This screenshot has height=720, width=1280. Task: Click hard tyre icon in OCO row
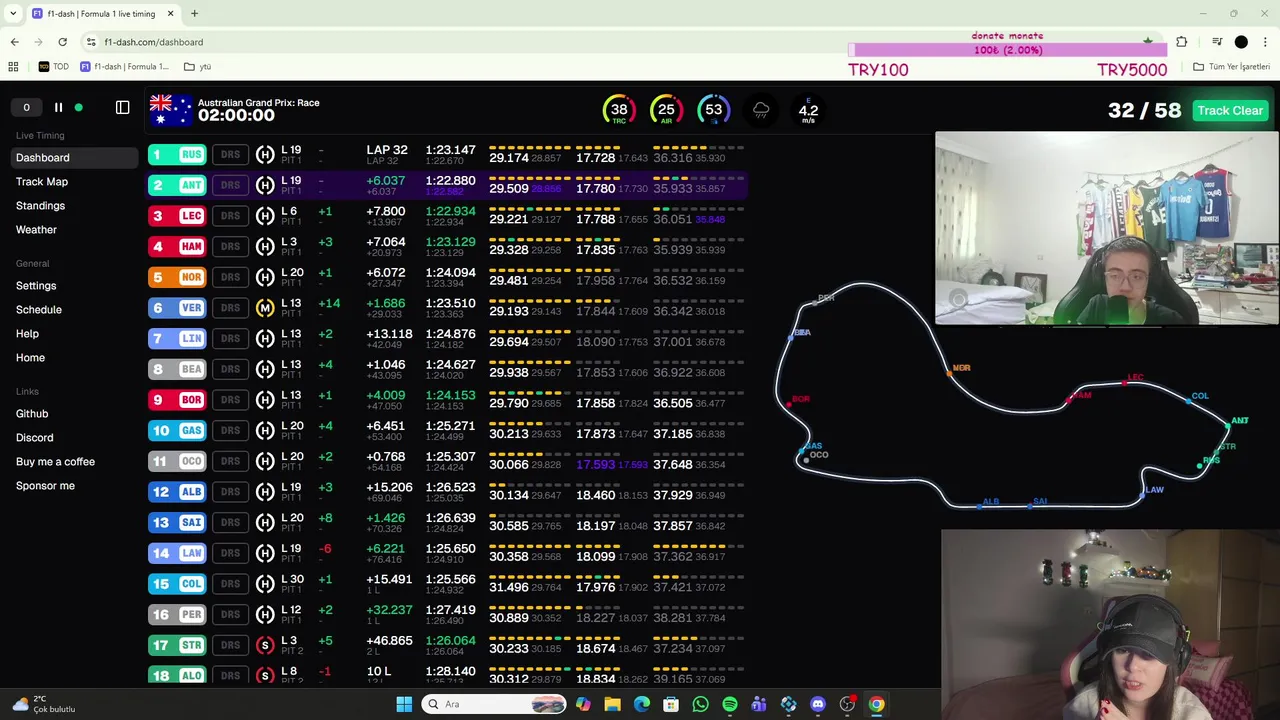tap(265, 461)
